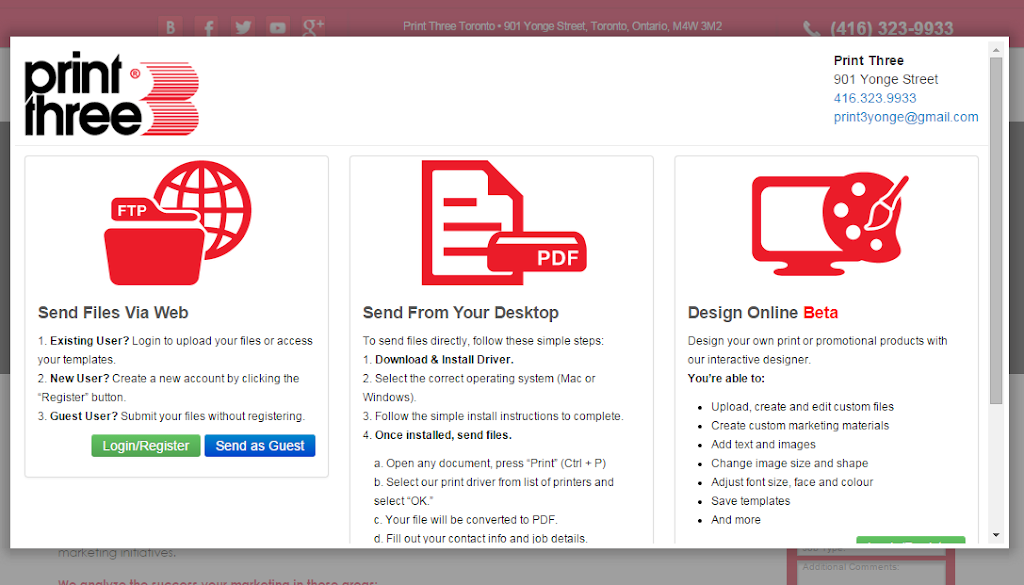
Task: Click 'Change image size and shape' bullet
Action: 790,464
